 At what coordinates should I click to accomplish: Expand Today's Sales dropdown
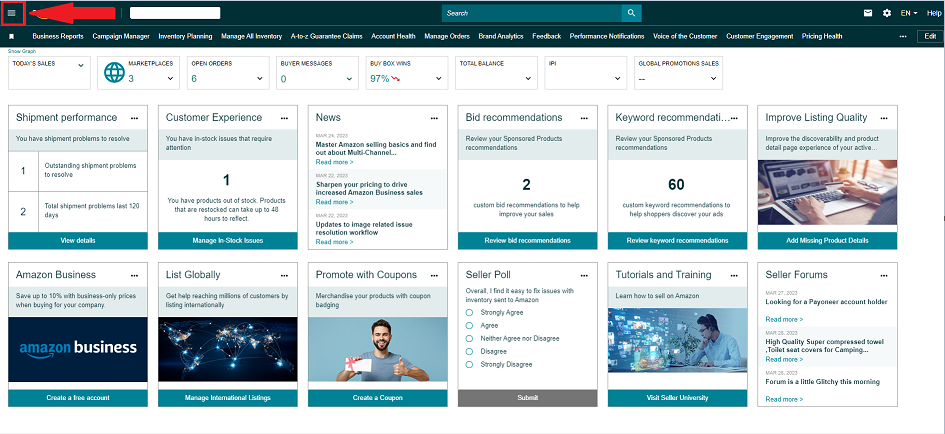81,65
